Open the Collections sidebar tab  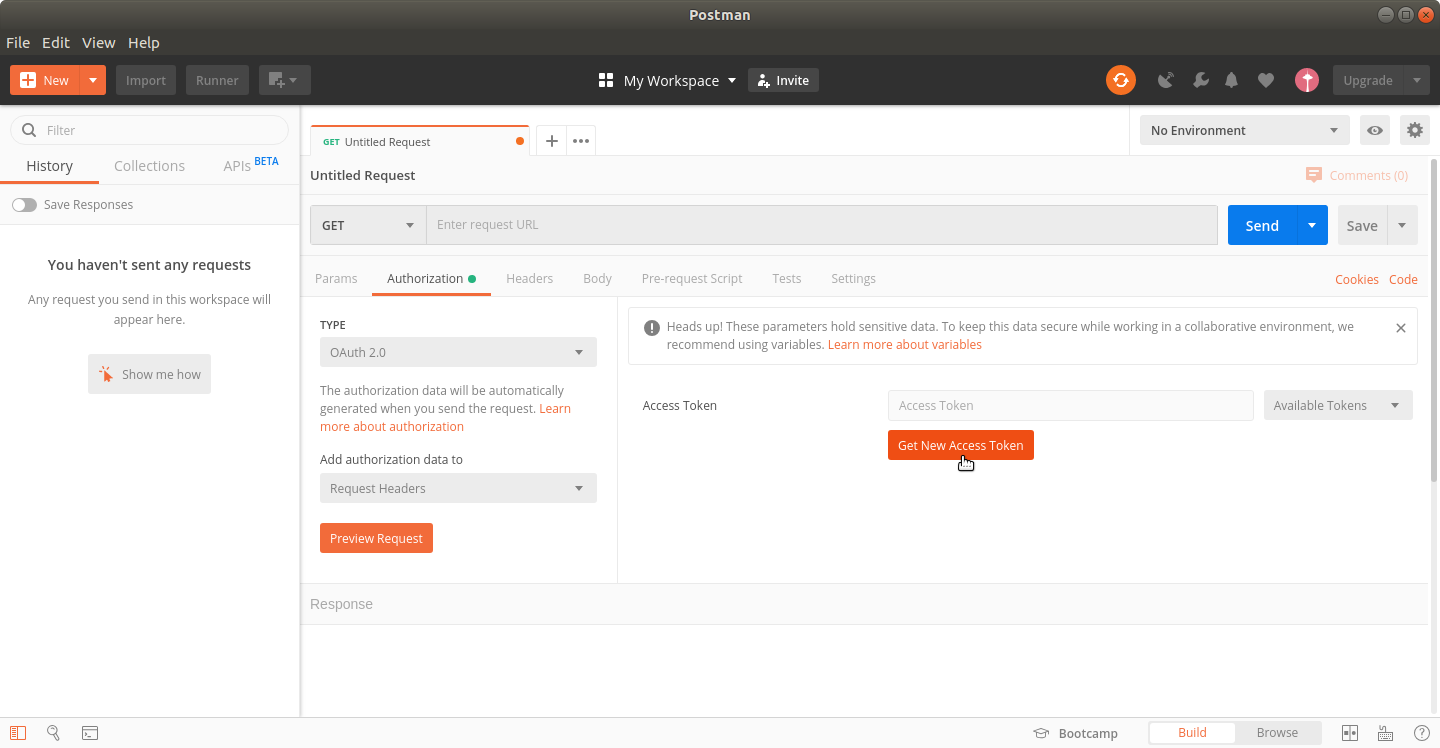tap(149, 166)
